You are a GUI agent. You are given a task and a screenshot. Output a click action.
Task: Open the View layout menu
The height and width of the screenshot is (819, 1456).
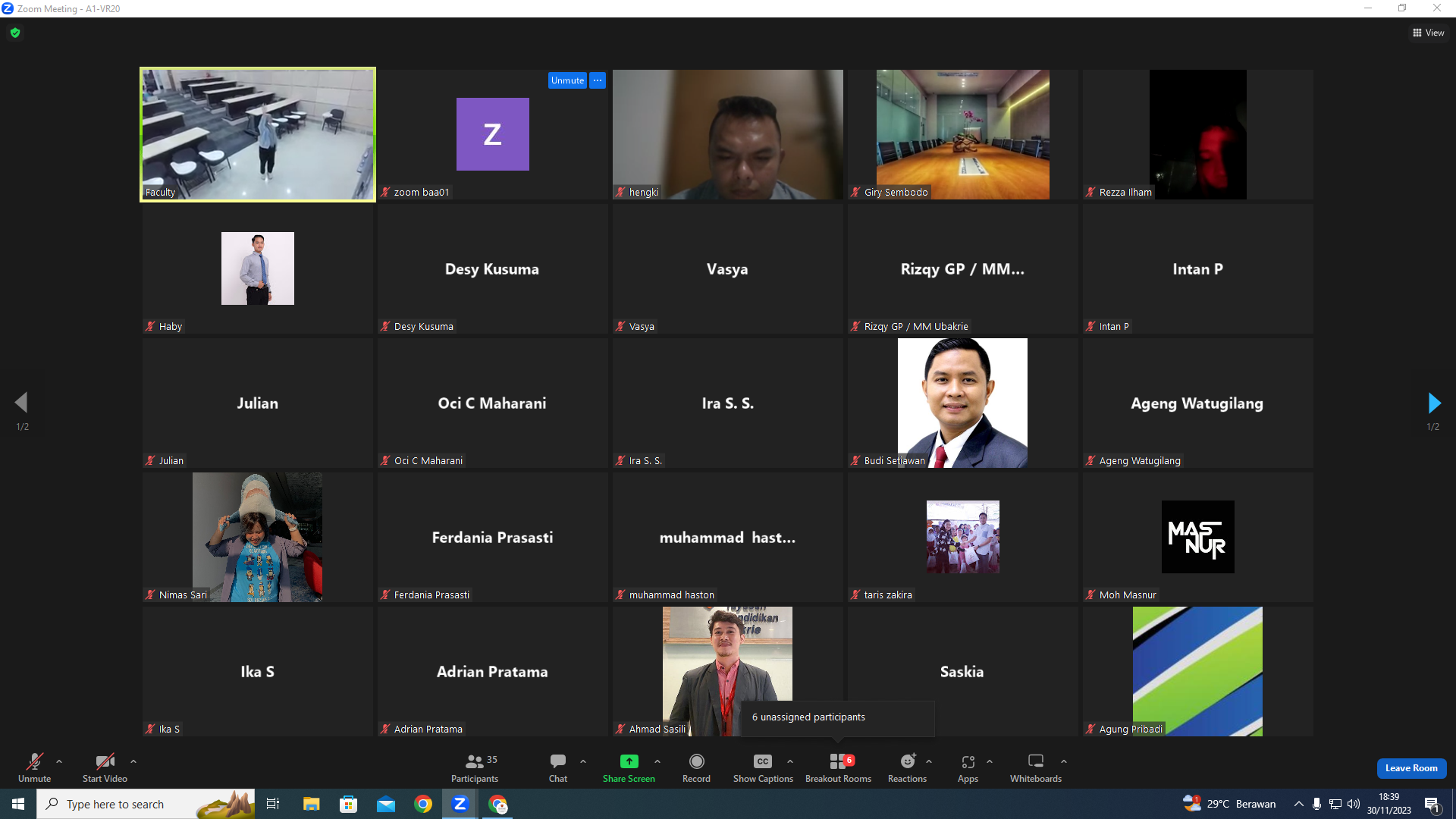(1428, 33)
